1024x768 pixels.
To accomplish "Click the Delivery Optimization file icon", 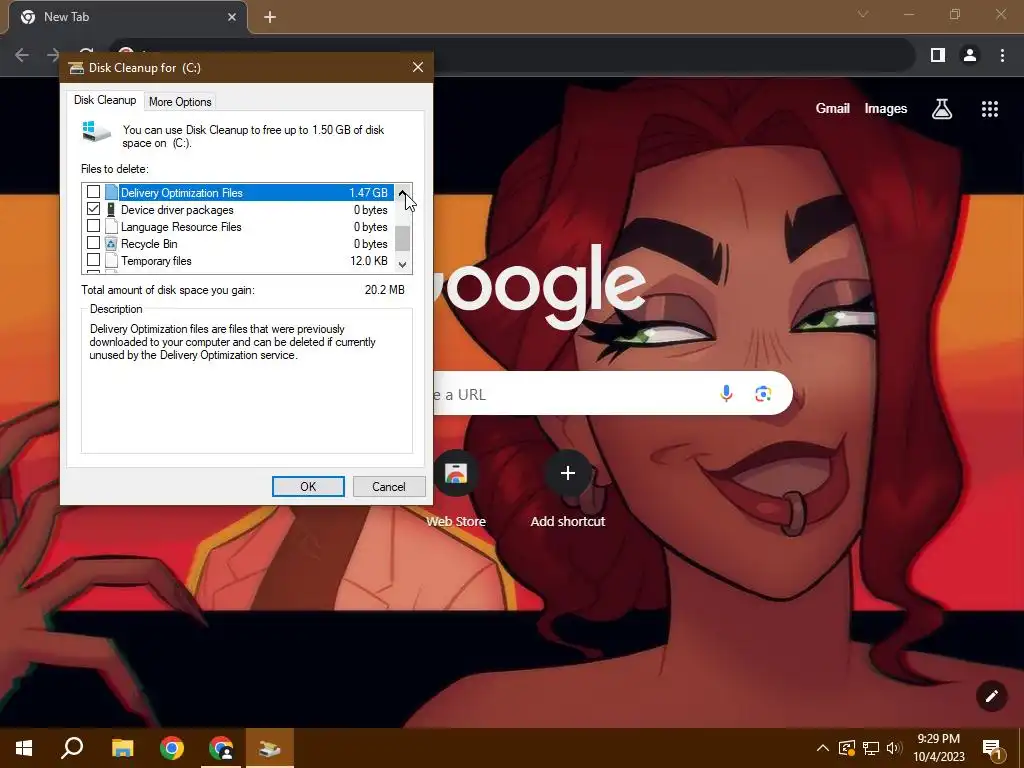I will coord(111,193).
